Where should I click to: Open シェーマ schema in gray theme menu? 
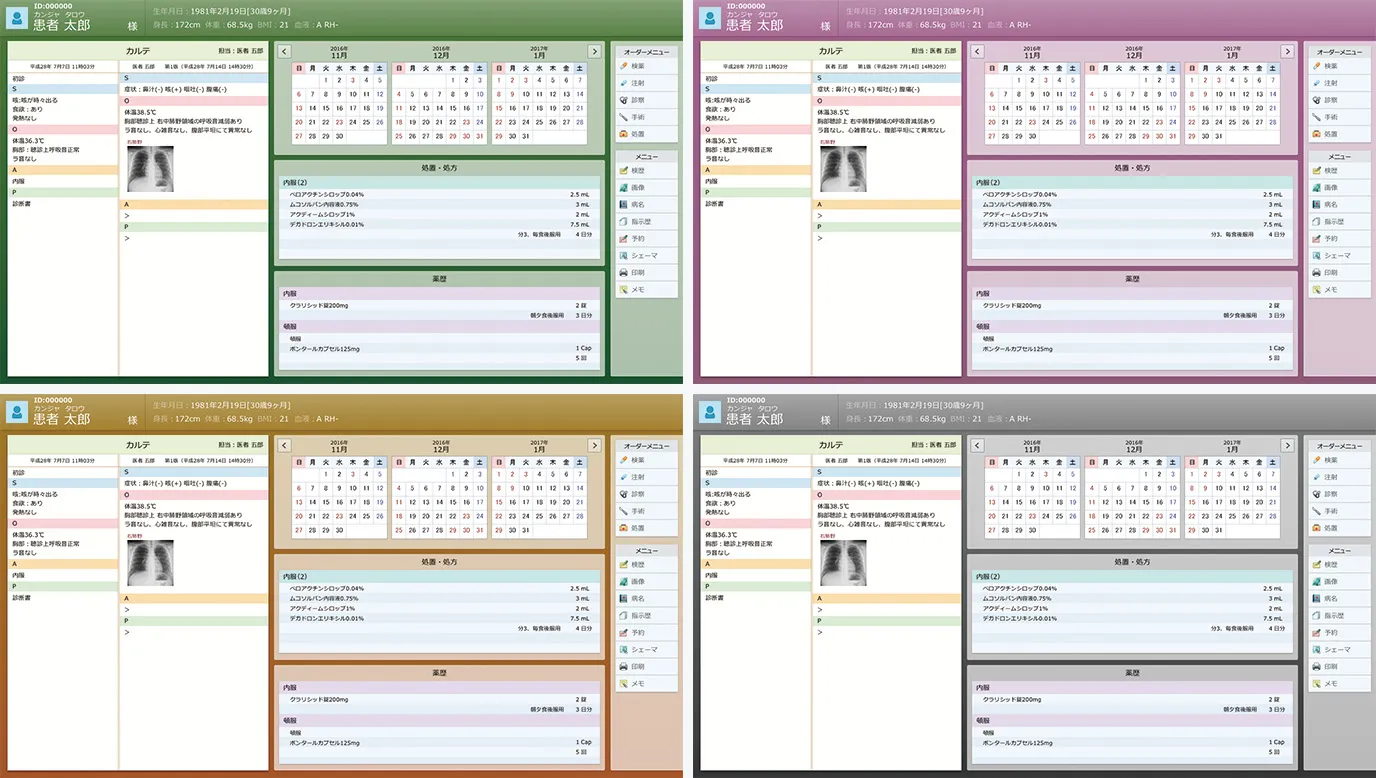tap(1338, 650)
